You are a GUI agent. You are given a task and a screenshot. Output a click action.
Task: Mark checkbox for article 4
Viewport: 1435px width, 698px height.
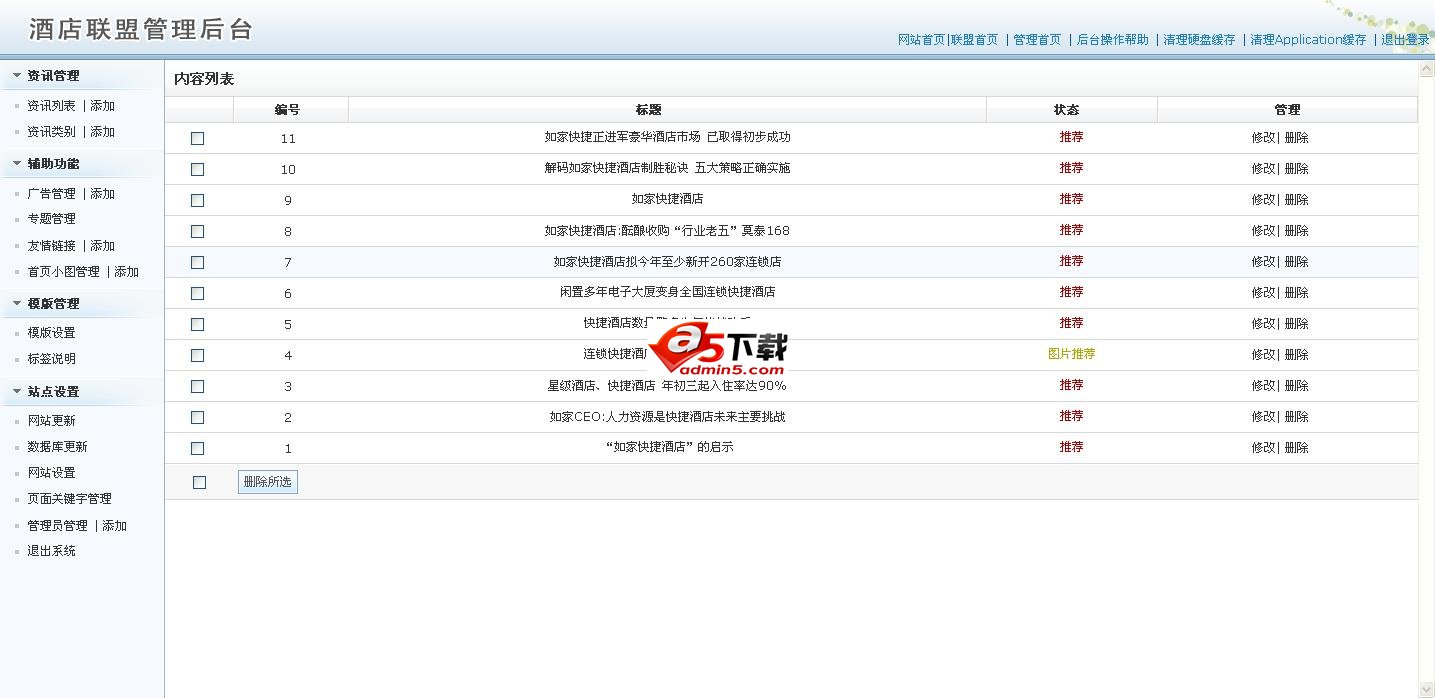point(197,355)
